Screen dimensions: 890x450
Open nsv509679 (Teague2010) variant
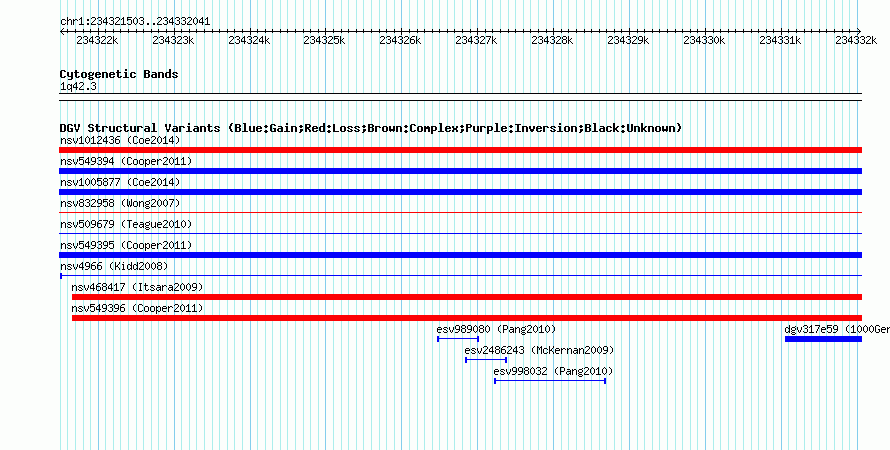pos(126,224)
